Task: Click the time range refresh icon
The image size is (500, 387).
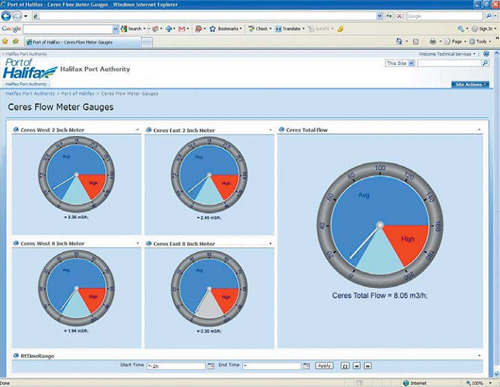Action: 345,366
